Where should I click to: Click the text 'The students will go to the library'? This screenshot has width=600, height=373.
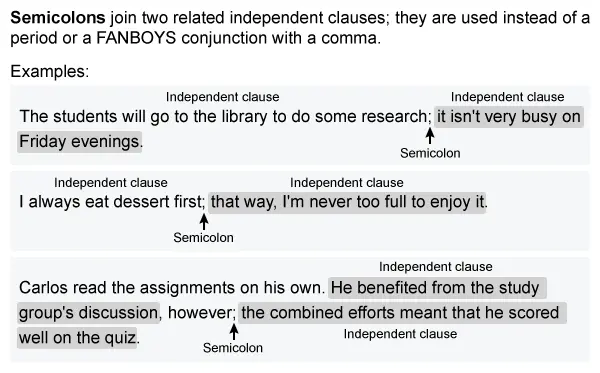[x=144, y=117]
